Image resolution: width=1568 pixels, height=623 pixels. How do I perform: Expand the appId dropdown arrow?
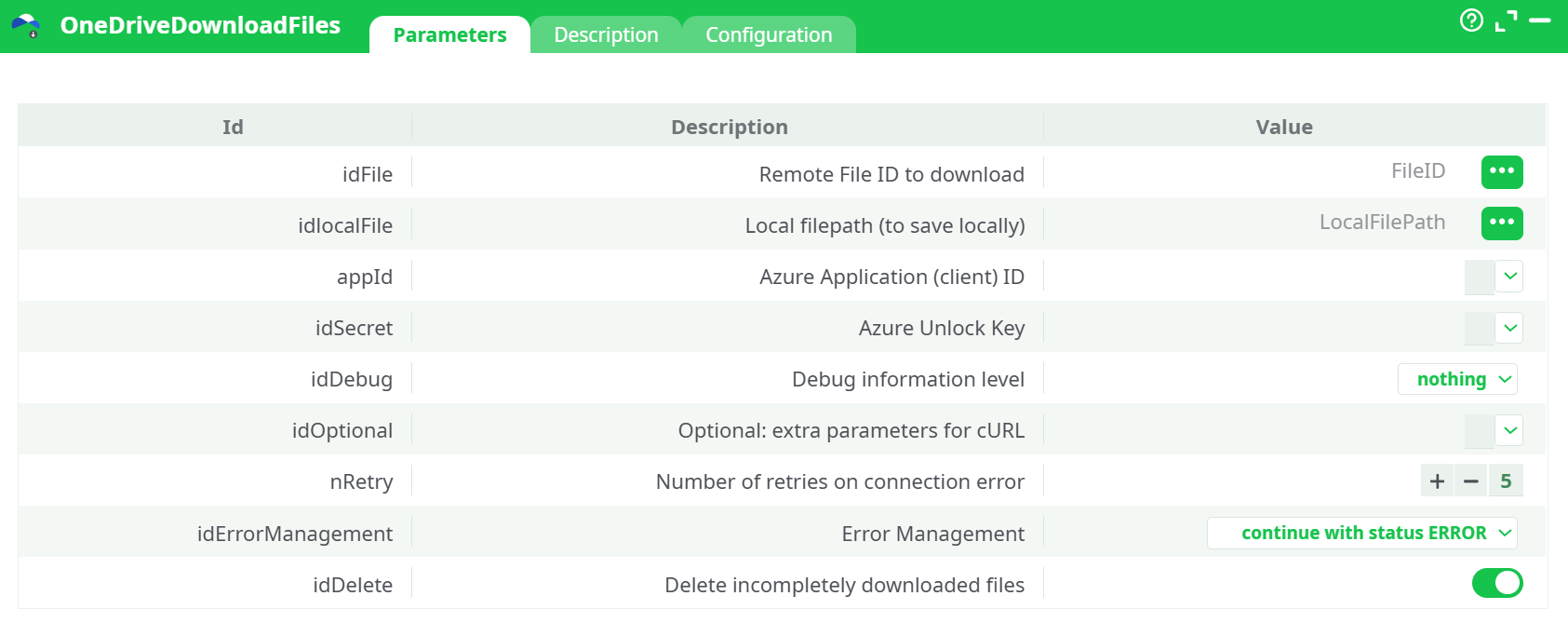[x=1510, y=277]
